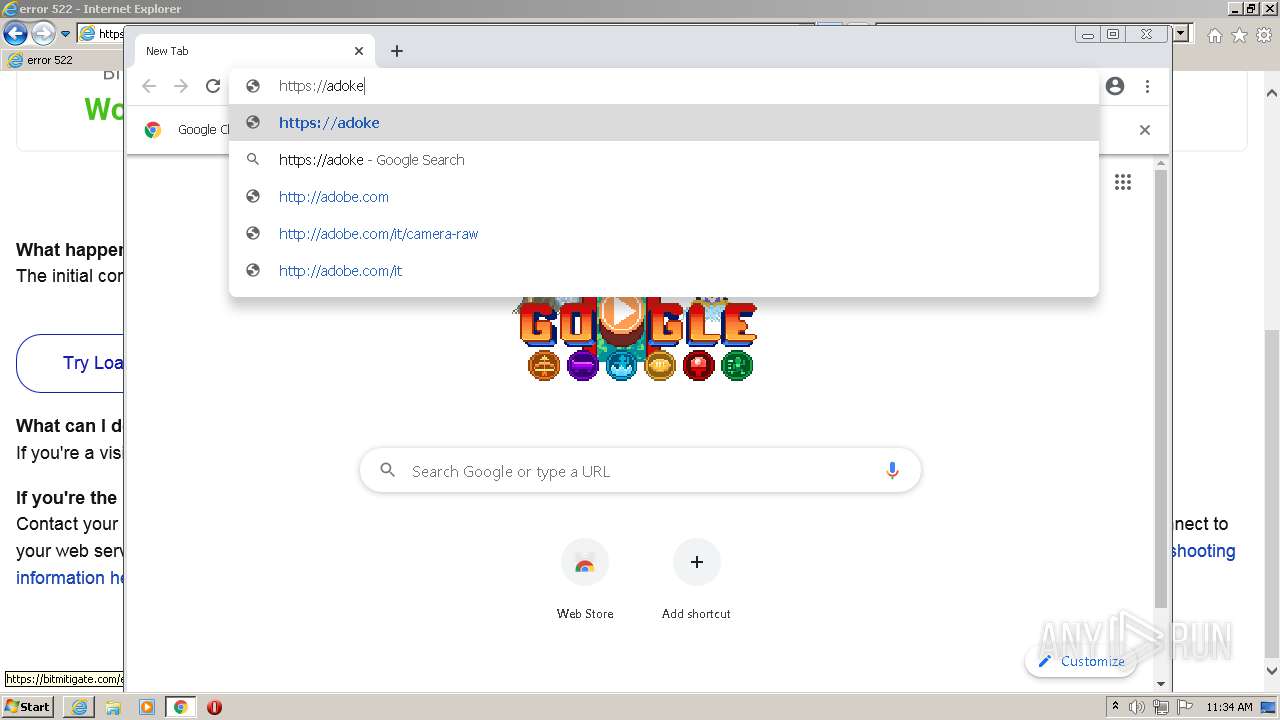The height and width of the screenshot is (720, 1280).
Task: Click the Chrome address bar text
Action: (321, 86)
